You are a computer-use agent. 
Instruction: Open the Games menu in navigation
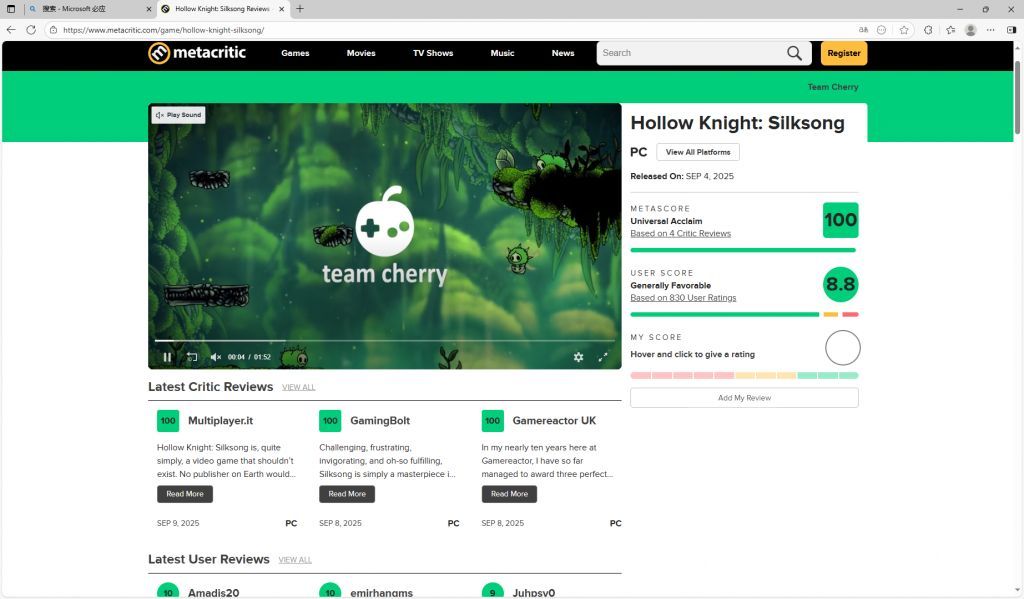(295, 53)
